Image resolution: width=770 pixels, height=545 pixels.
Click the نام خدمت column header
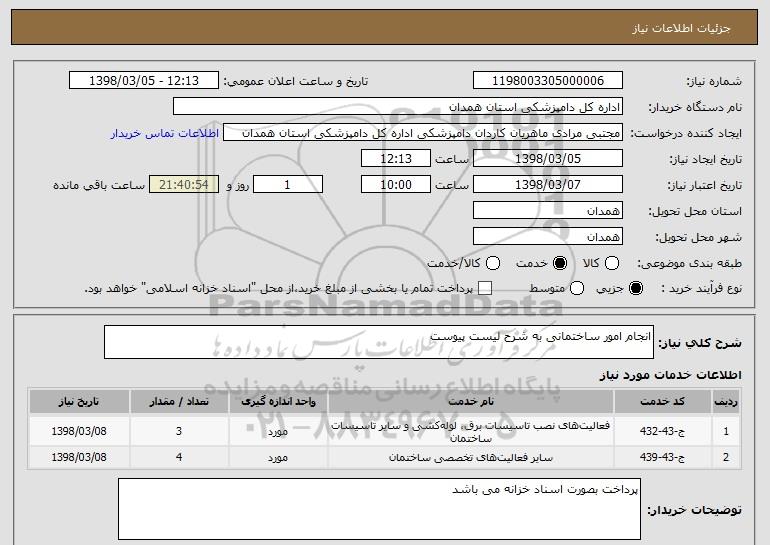tap(470, 402)
